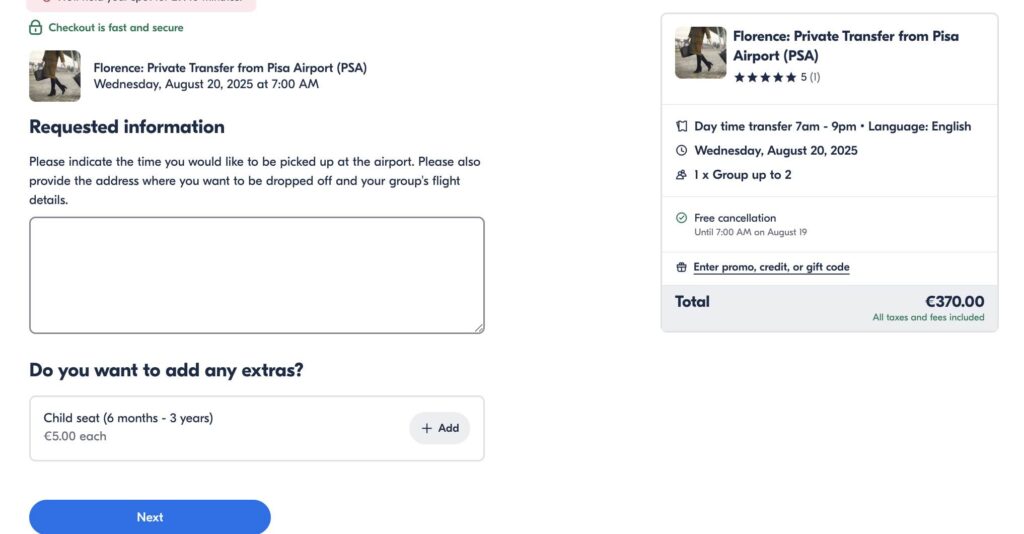Click the clock icon next to date
The width and height of the screenshot is (1024, 534).
click(x=681, y=151)
